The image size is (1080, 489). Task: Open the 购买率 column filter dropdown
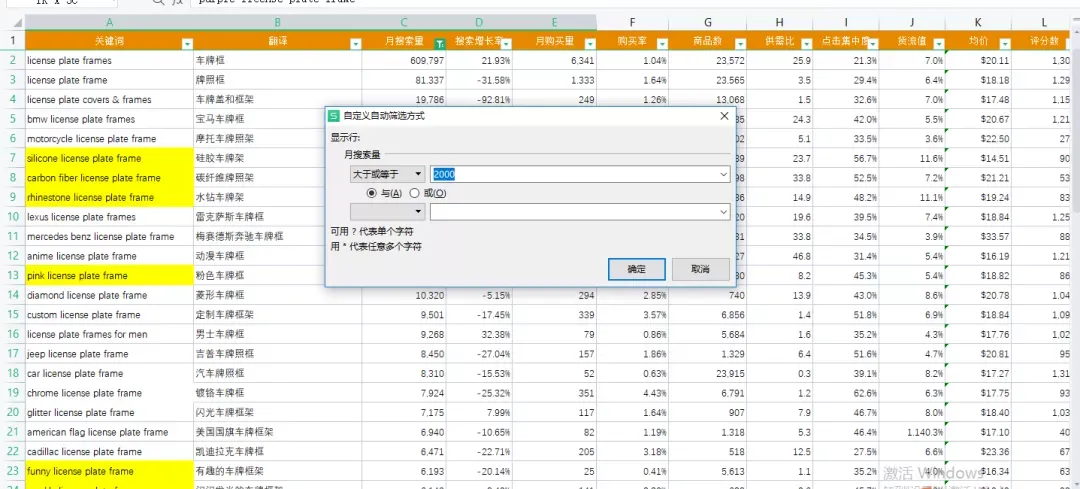662,44
